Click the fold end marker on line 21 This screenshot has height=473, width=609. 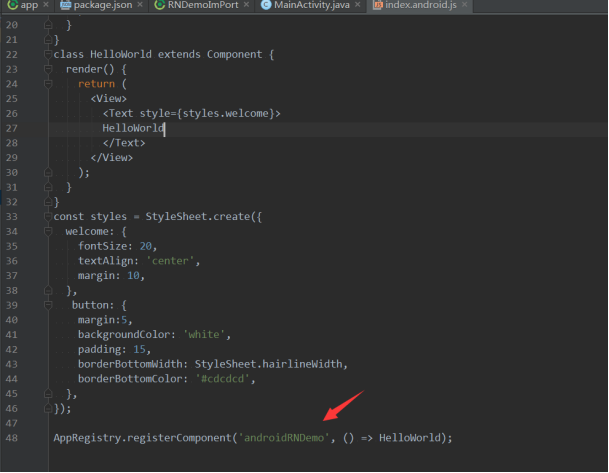[48, 40]
